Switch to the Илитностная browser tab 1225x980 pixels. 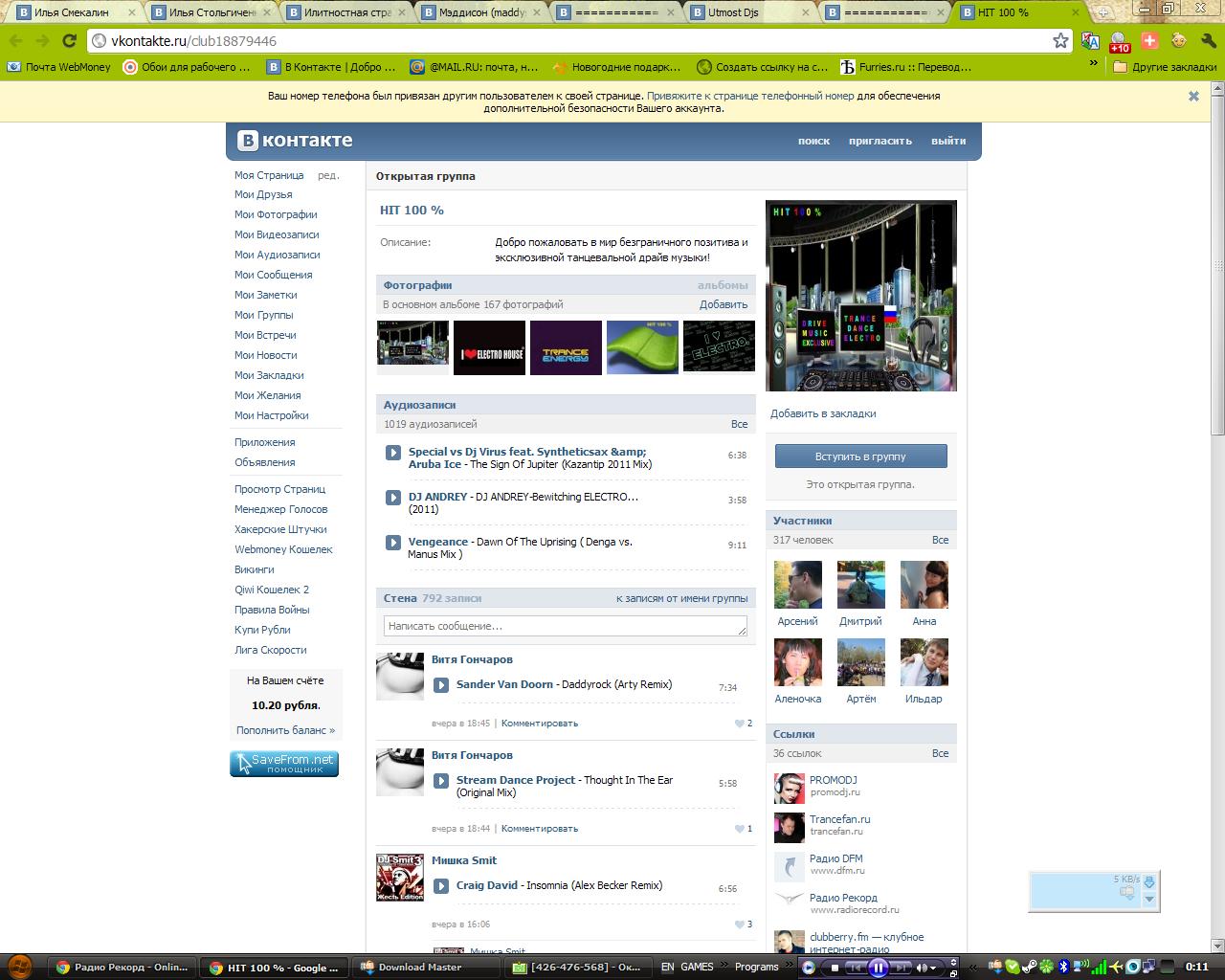click(x=346, y=12)
